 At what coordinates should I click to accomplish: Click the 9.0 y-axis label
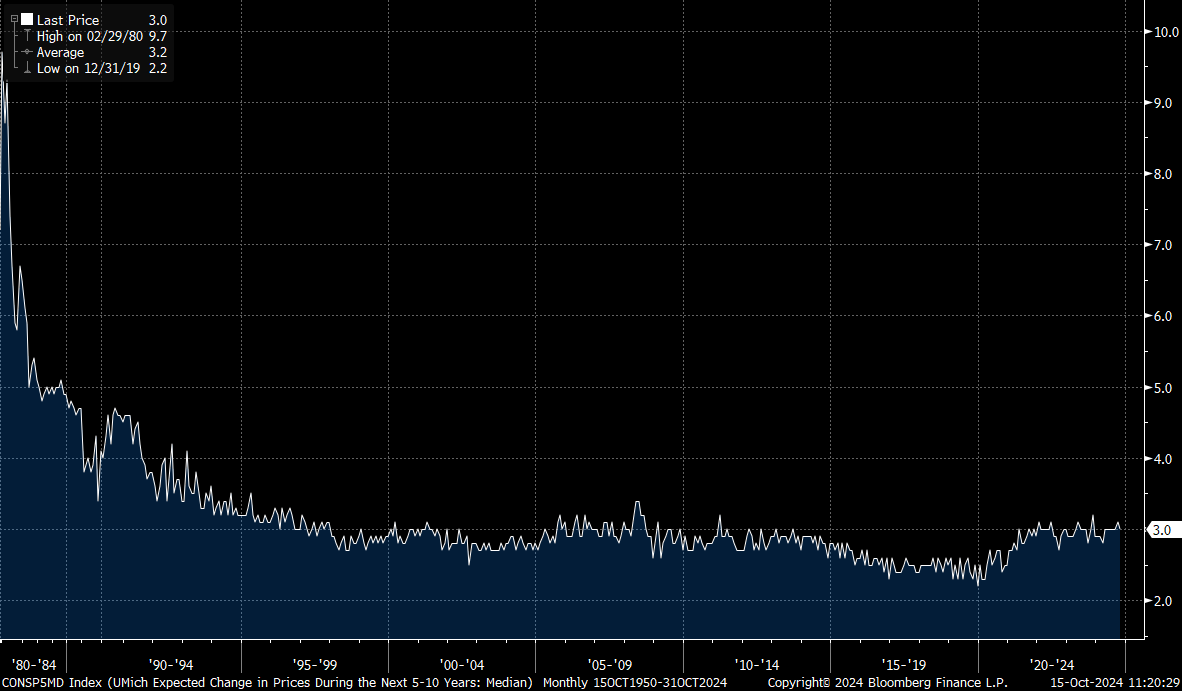(1162, 103)
